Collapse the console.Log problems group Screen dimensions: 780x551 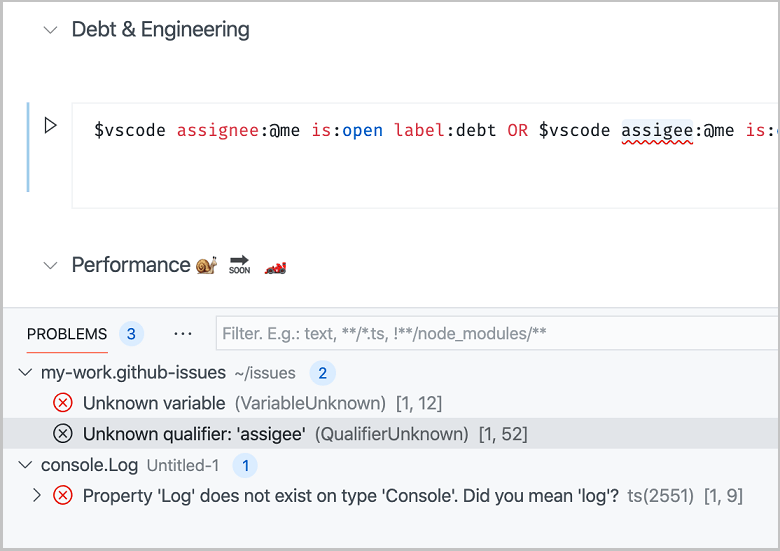[x=25, y=465]
